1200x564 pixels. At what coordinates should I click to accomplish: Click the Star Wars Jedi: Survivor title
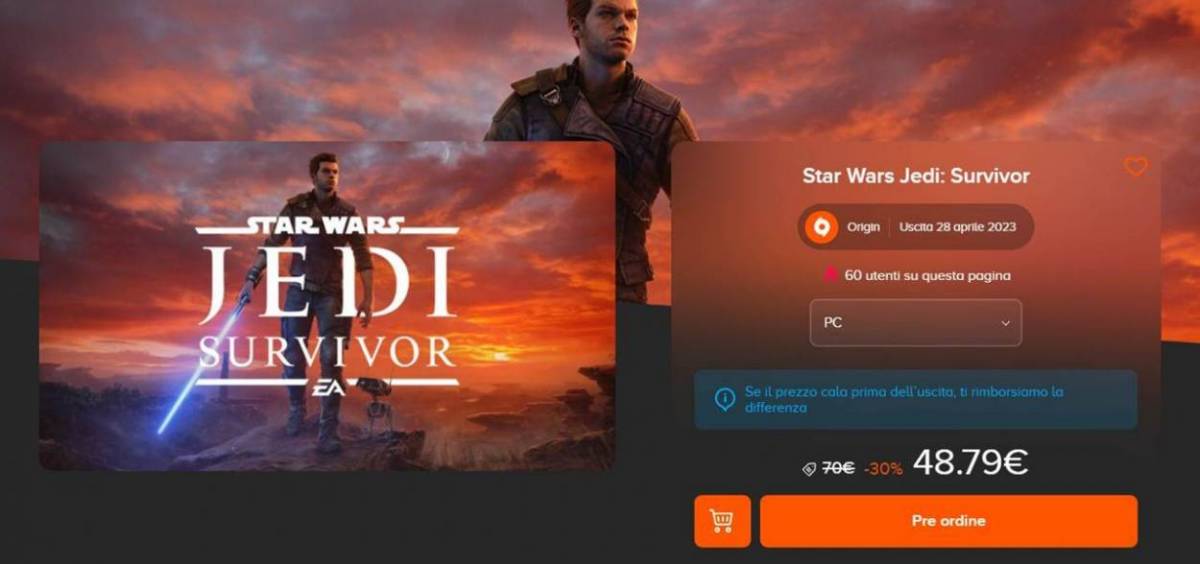point(915,177)
